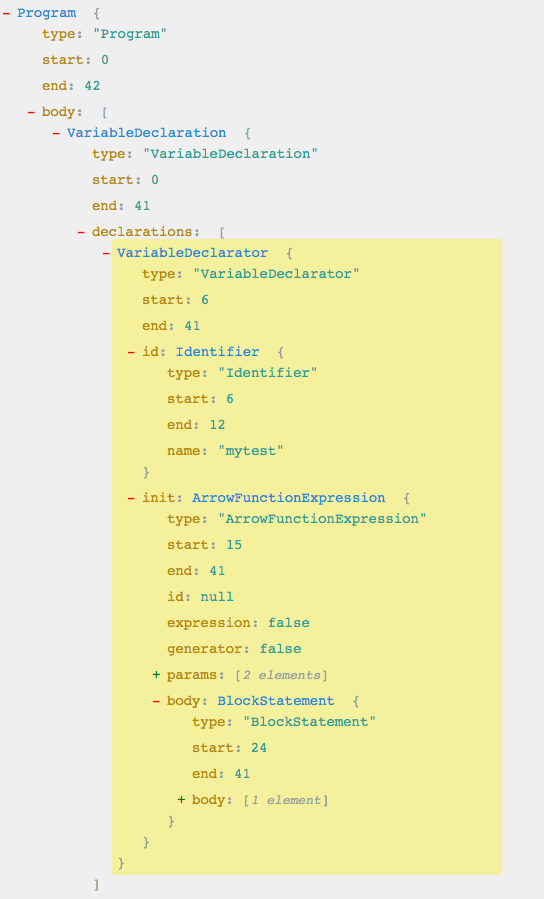Collapse the init ArrowFunctionExpression node
Viewport: 544px width, 899px height.
(x=131, y=498)
